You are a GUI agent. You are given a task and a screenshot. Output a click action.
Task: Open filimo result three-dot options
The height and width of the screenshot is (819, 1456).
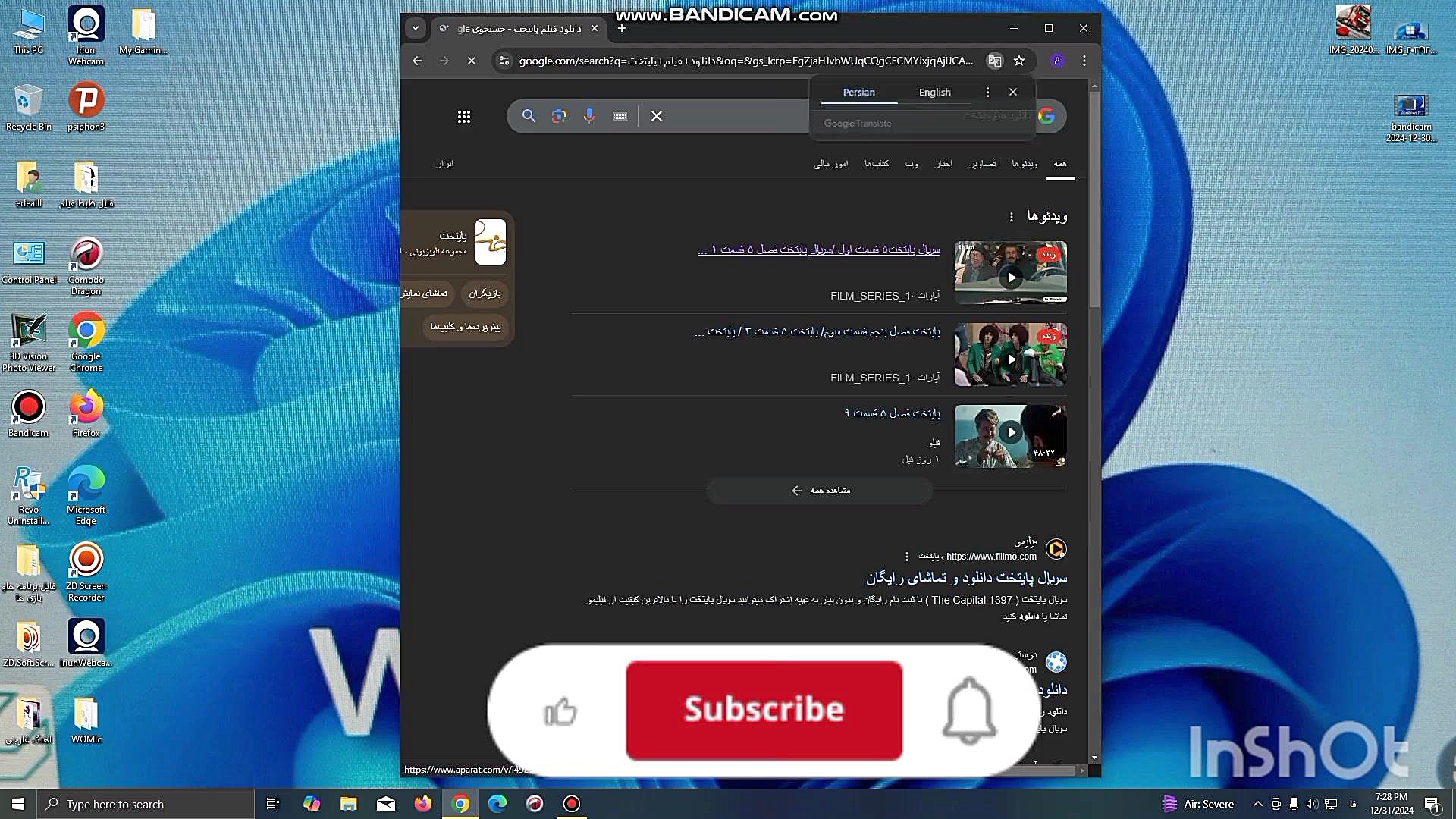click(x=907, y=557)
